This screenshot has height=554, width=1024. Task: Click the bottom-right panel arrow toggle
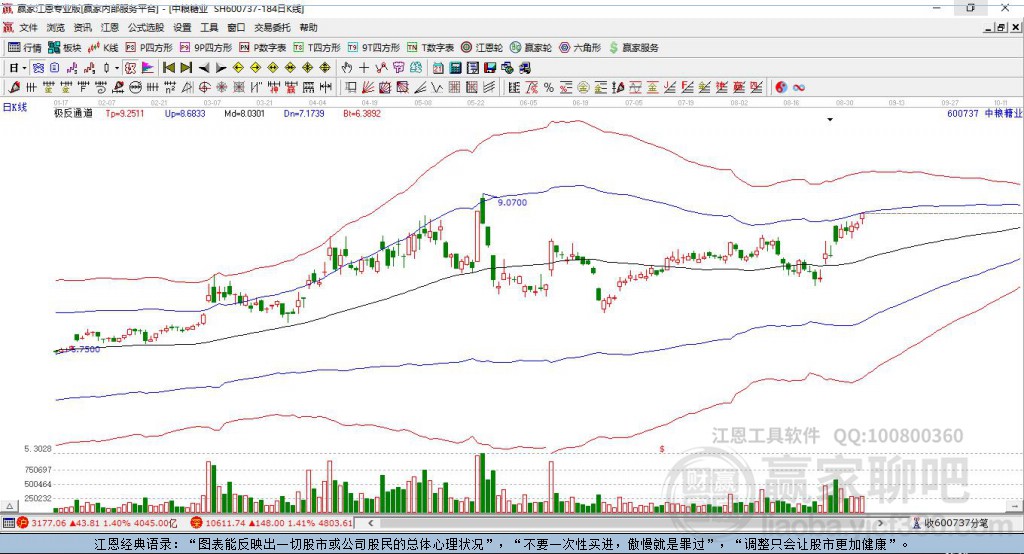point(1015,506)
